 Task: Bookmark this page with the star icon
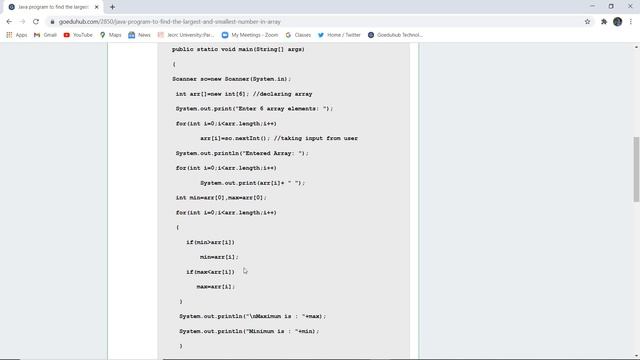pyautogui.click(x=587, y=22)
